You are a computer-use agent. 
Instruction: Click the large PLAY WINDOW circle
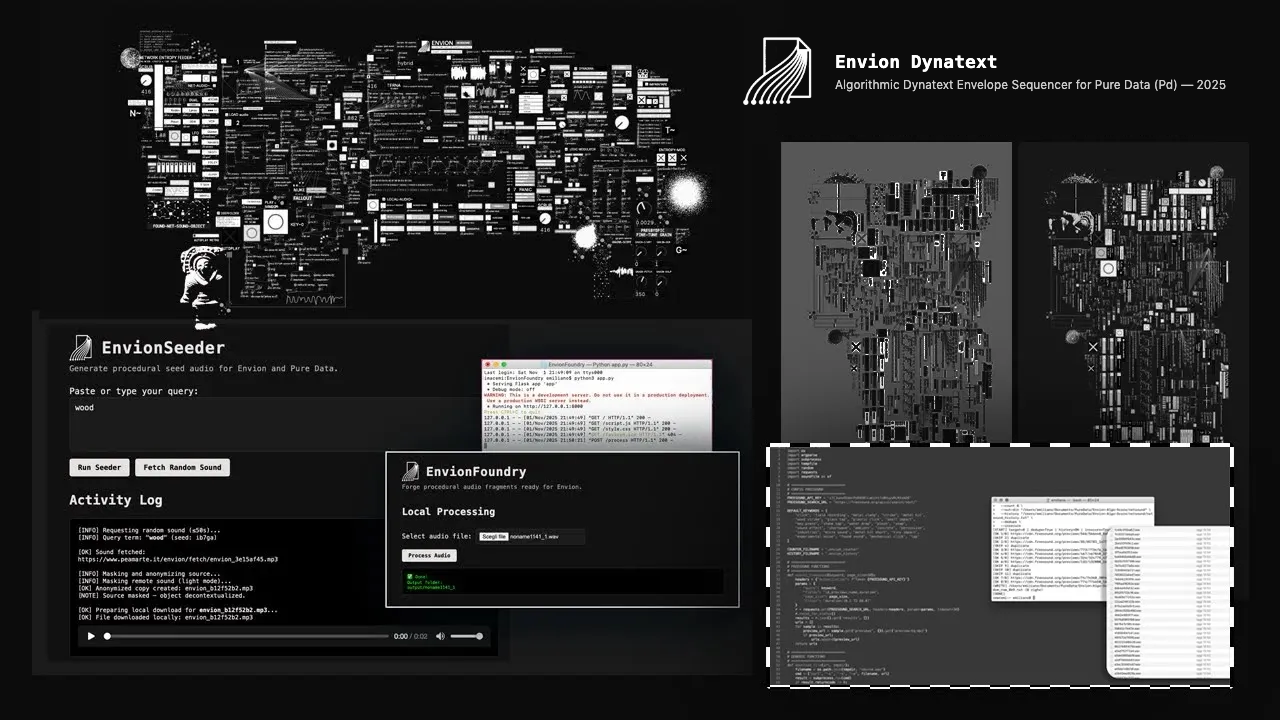[x=276, y=222]
